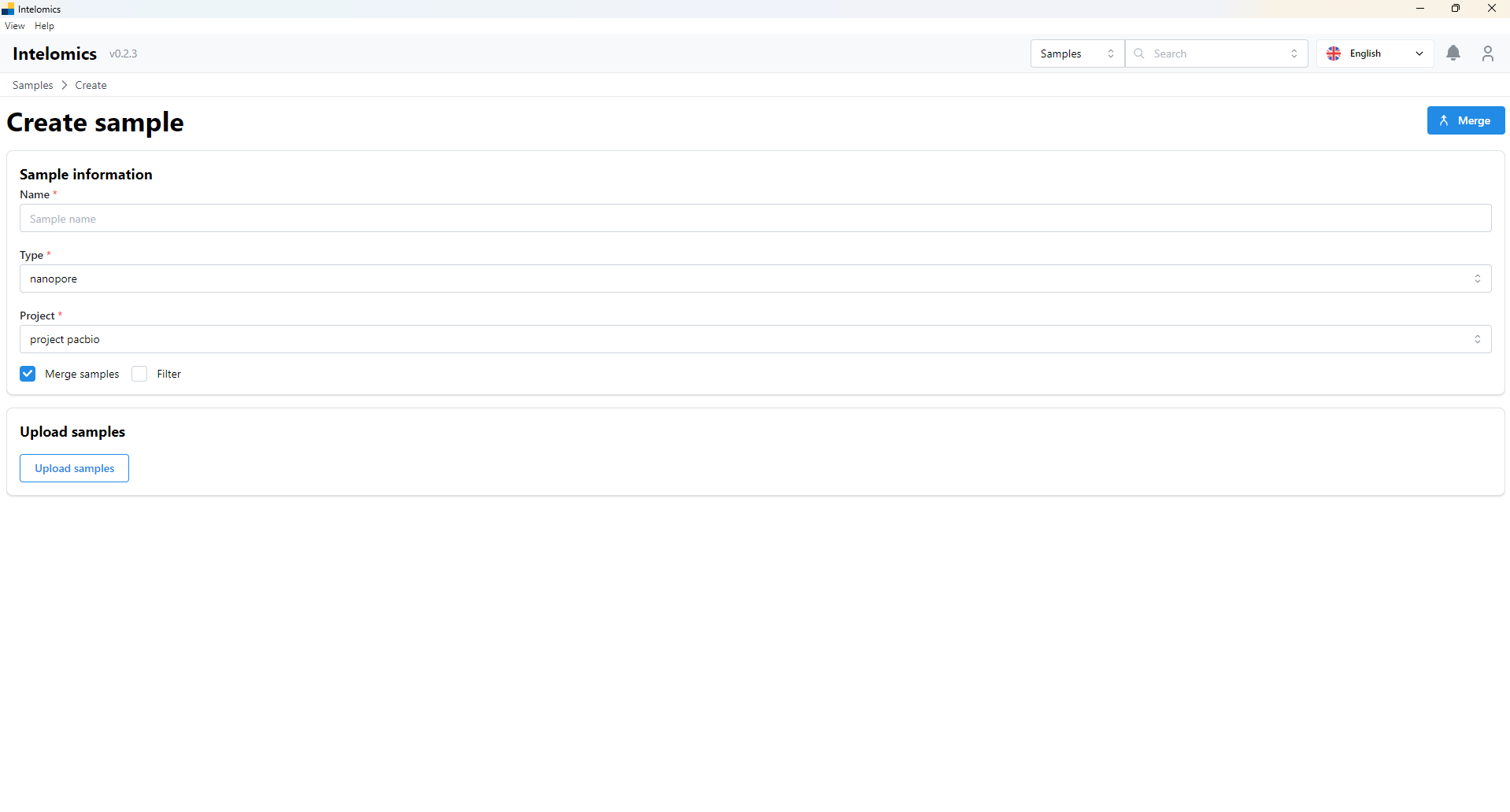This screenshot has width=1510, height=812.
Task: Open the Project dropdown showing project pacbio
Action: click(x=754, y=339)
